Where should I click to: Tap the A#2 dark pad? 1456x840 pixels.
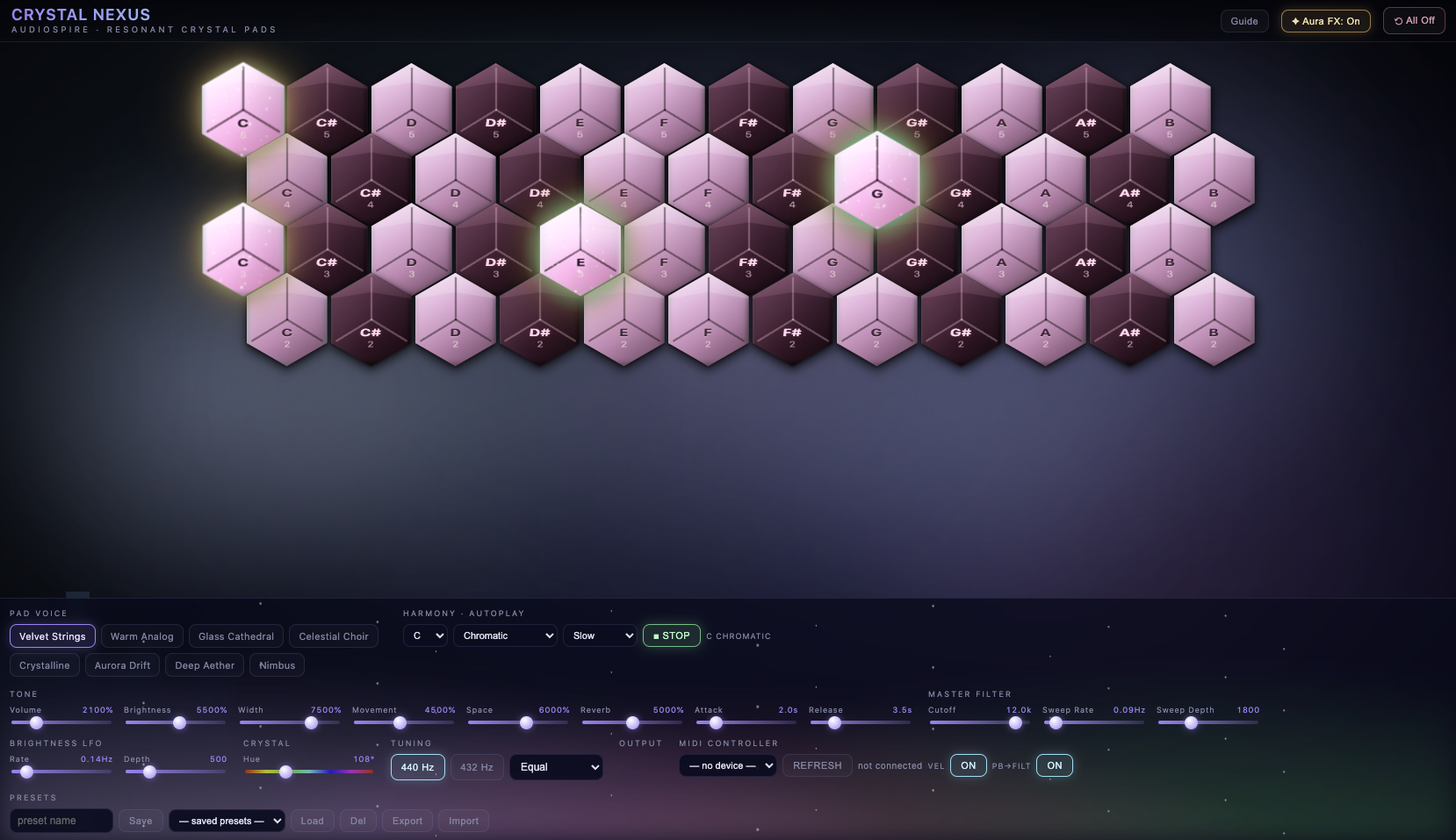click(1129, 319)
